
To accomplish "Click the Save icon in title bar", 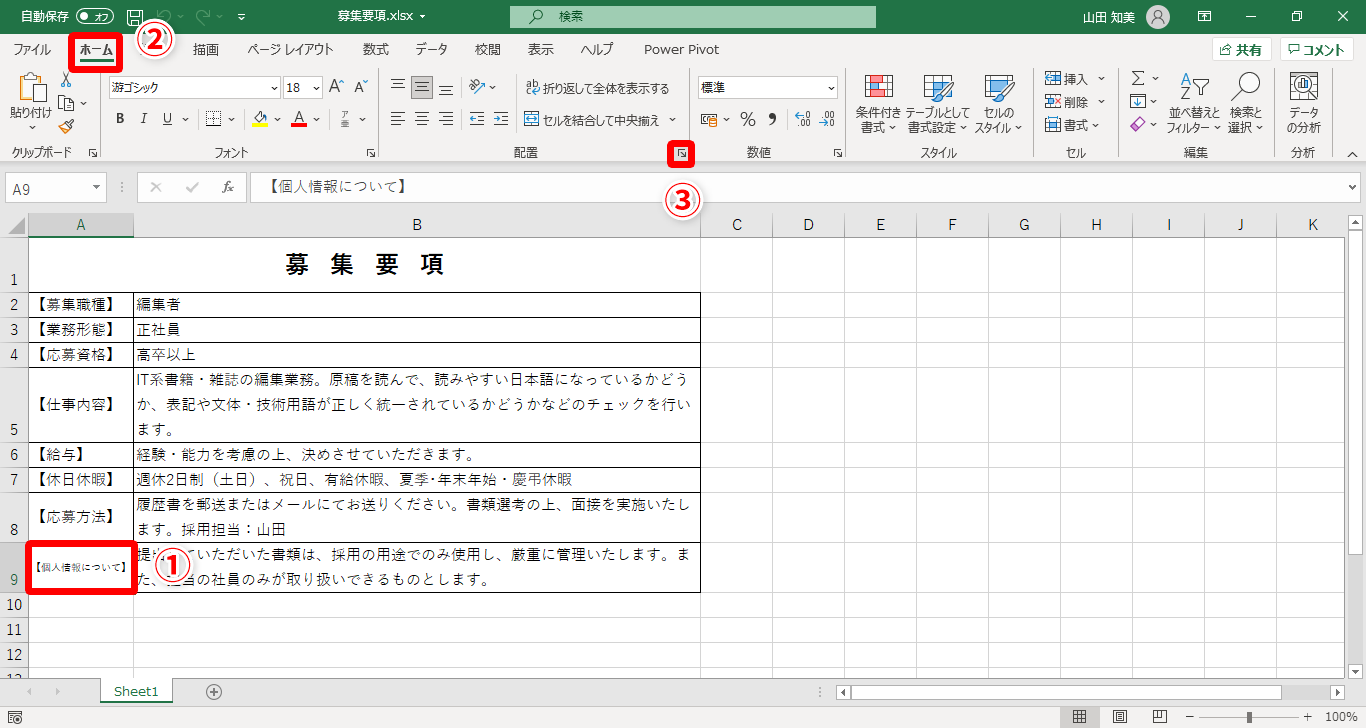I will 136,17.
